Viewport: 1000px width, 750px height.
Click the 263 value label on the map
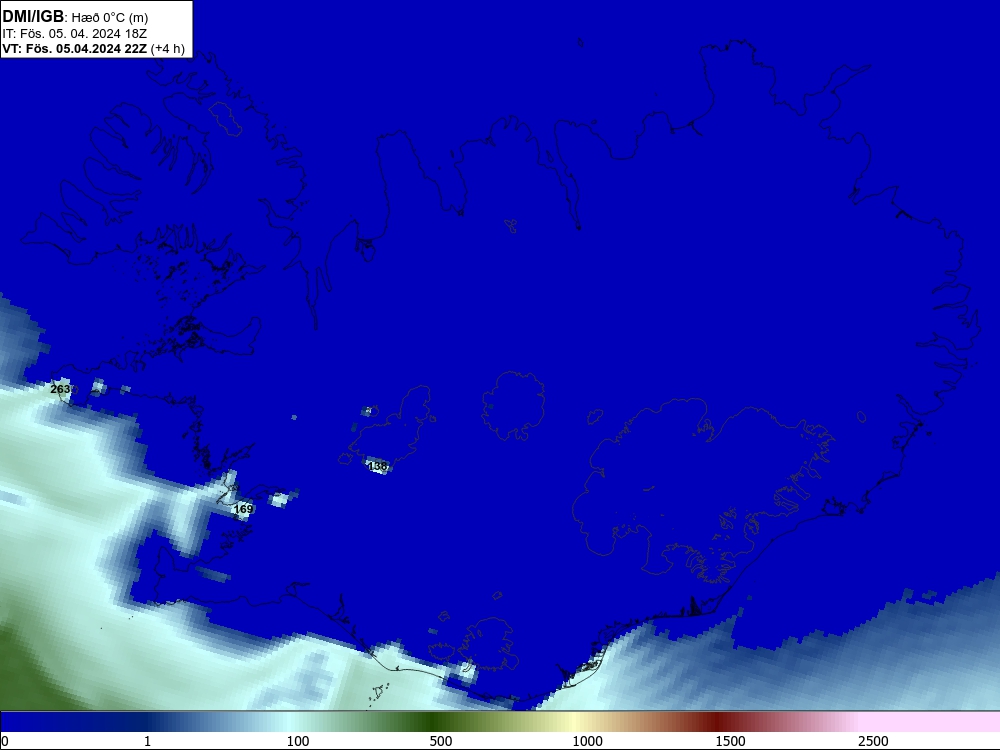tap(60, 389)
